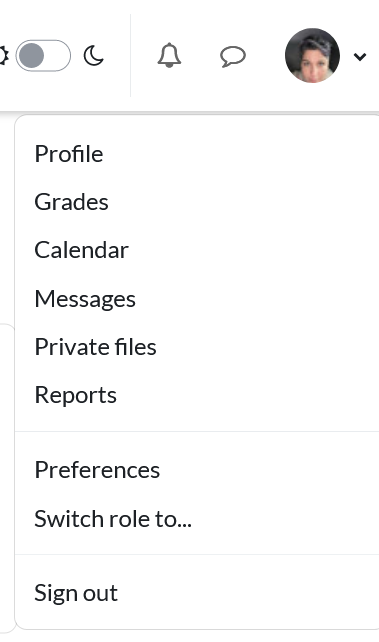
Task: Toggle the dark mode switch
Action: [x=43, y=56]
